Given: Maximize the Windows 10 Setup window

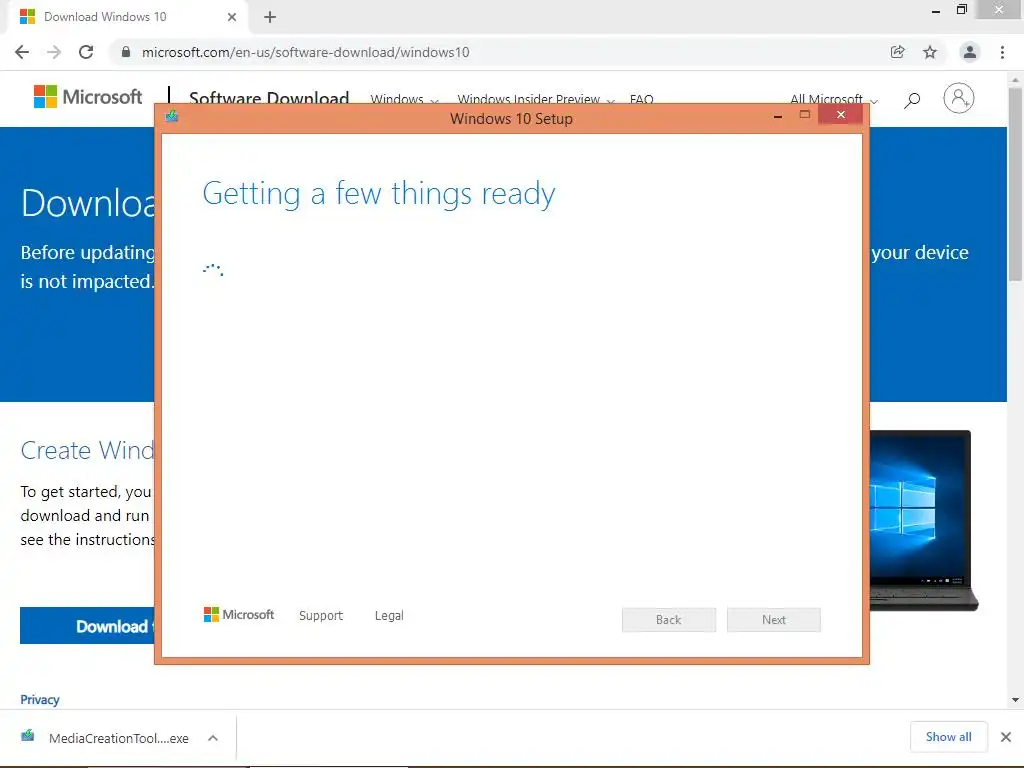Looking at the screenshot, I should 805,116.
